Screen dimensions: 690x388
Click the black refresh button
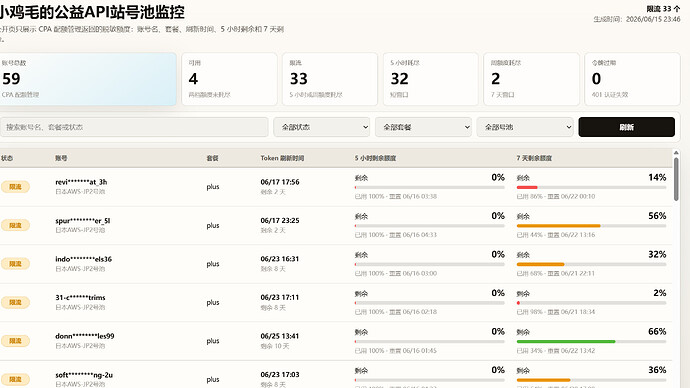(626, 127)
